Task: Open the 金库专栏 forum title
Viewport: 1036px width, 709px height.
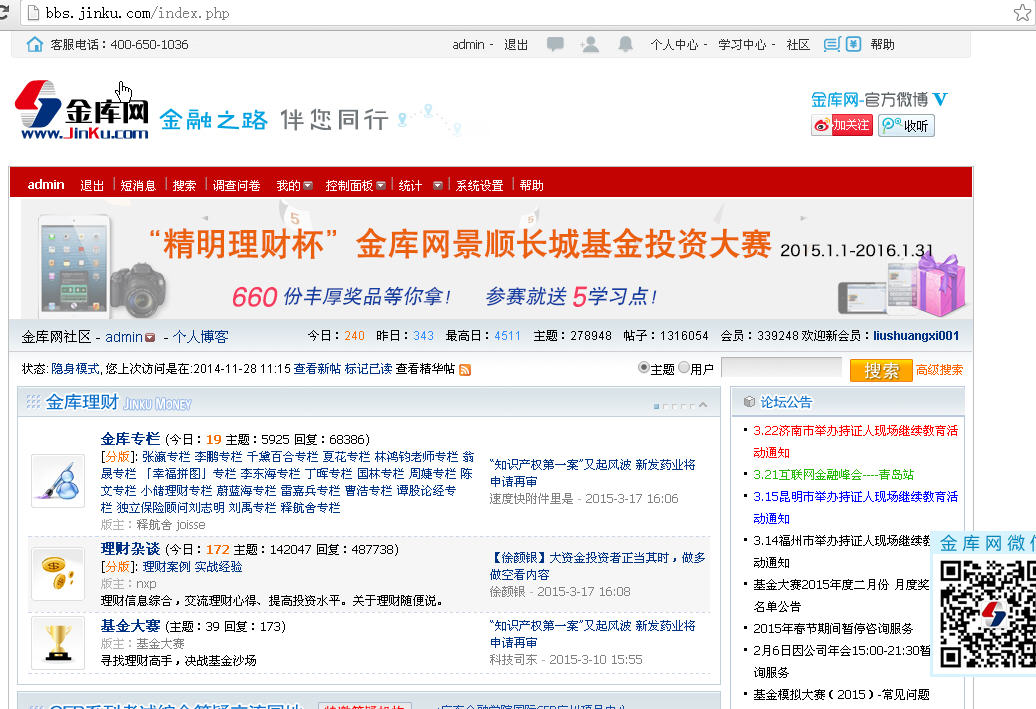Action: (130, 439)
